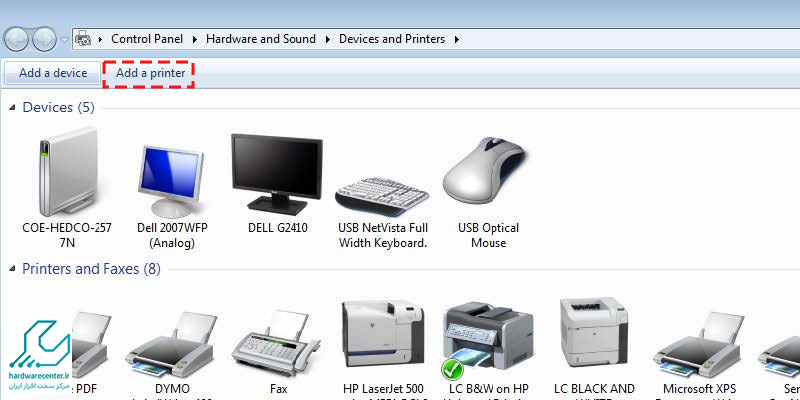Image resolution: width=800 pixels, height=400 pixels.
Task: Select the DELL G2410 monitor icon
Action: [277, 172]
